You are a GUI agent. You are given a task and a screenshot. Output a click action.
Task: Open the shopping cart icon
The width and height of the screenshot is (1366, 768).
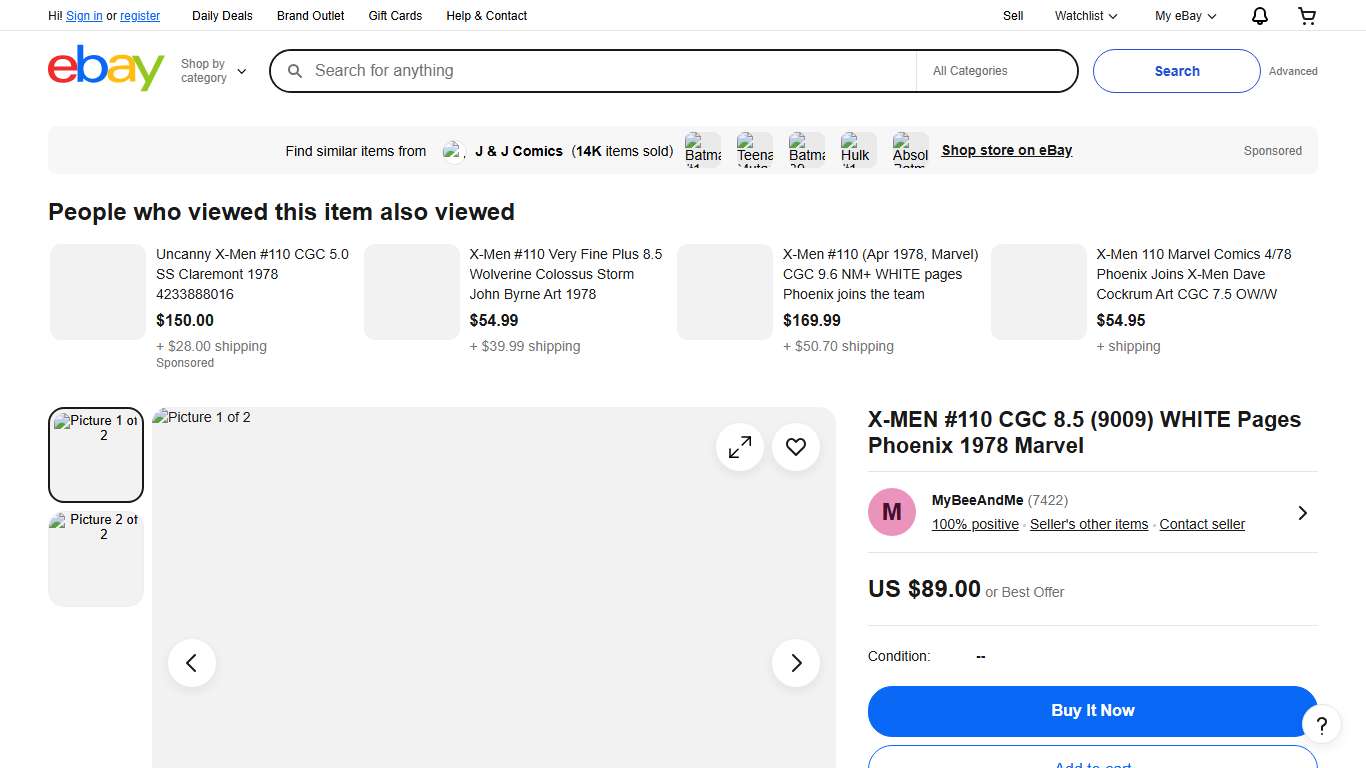(x=1307, y=16)
